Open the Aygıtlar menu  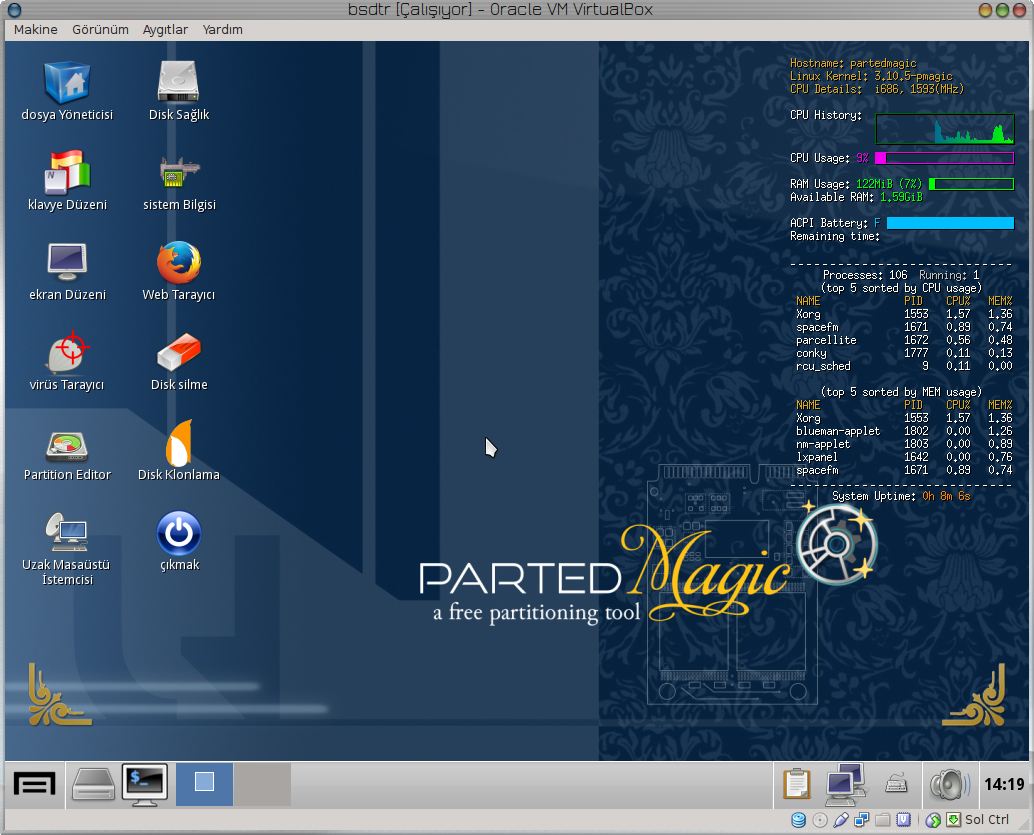pos(166,30)
